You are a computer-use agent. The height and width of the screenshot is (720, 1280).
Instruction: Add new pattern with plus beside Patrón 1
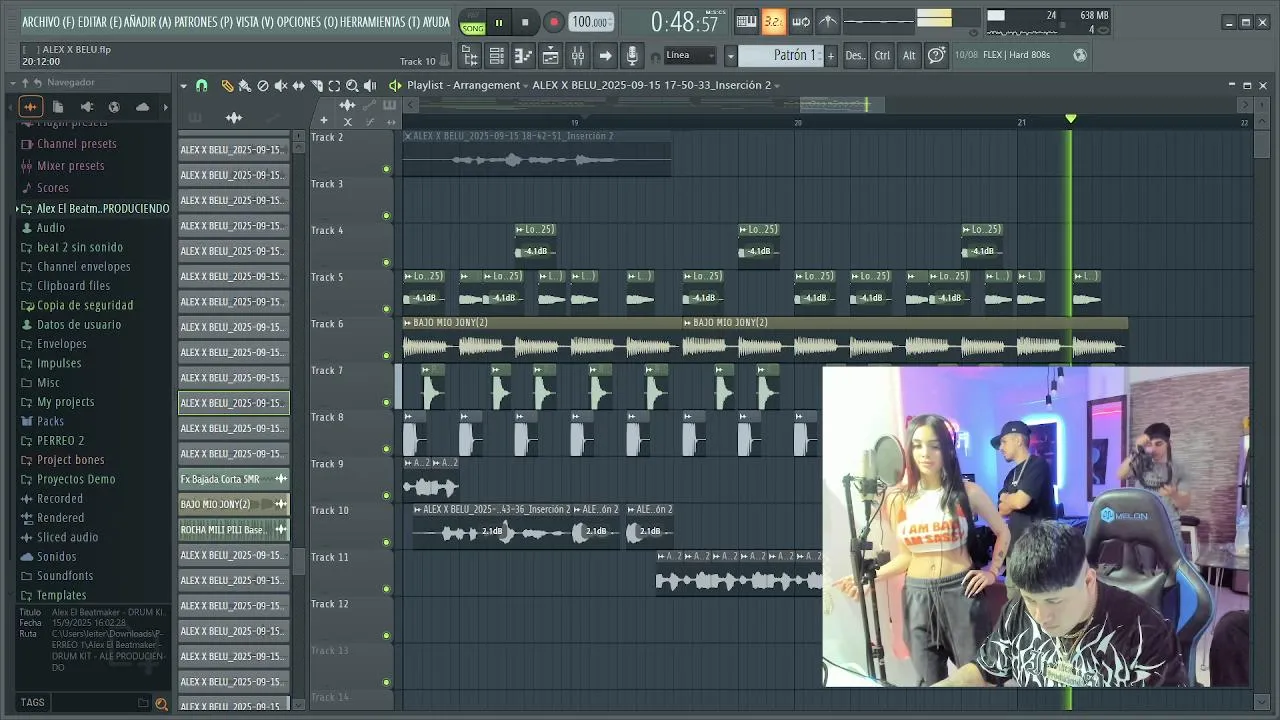tap(830, 56)
